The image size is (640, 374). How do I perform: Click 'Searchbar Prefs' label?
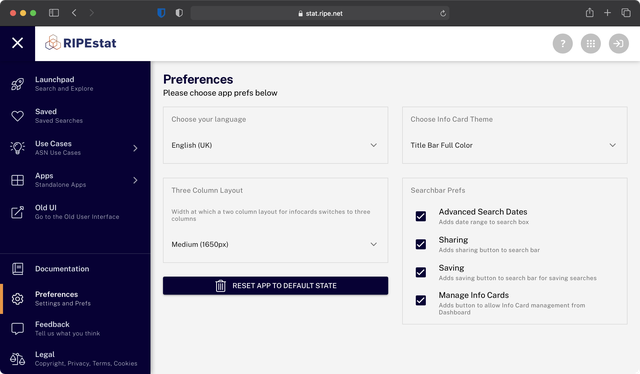pos(438,190)
